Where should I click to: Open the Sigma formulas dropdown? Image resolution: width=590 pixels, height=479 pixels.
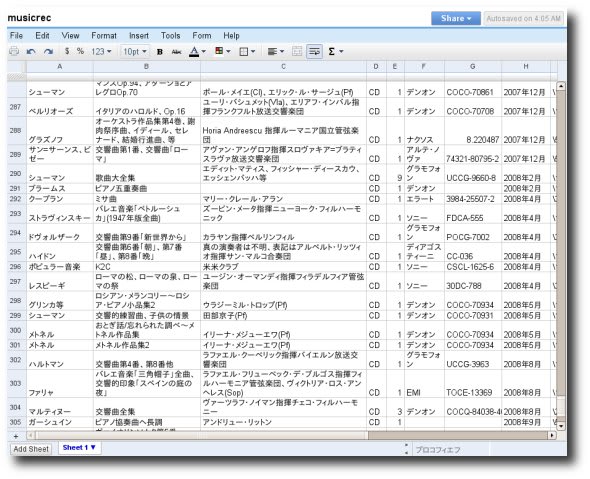click(336, 51)
